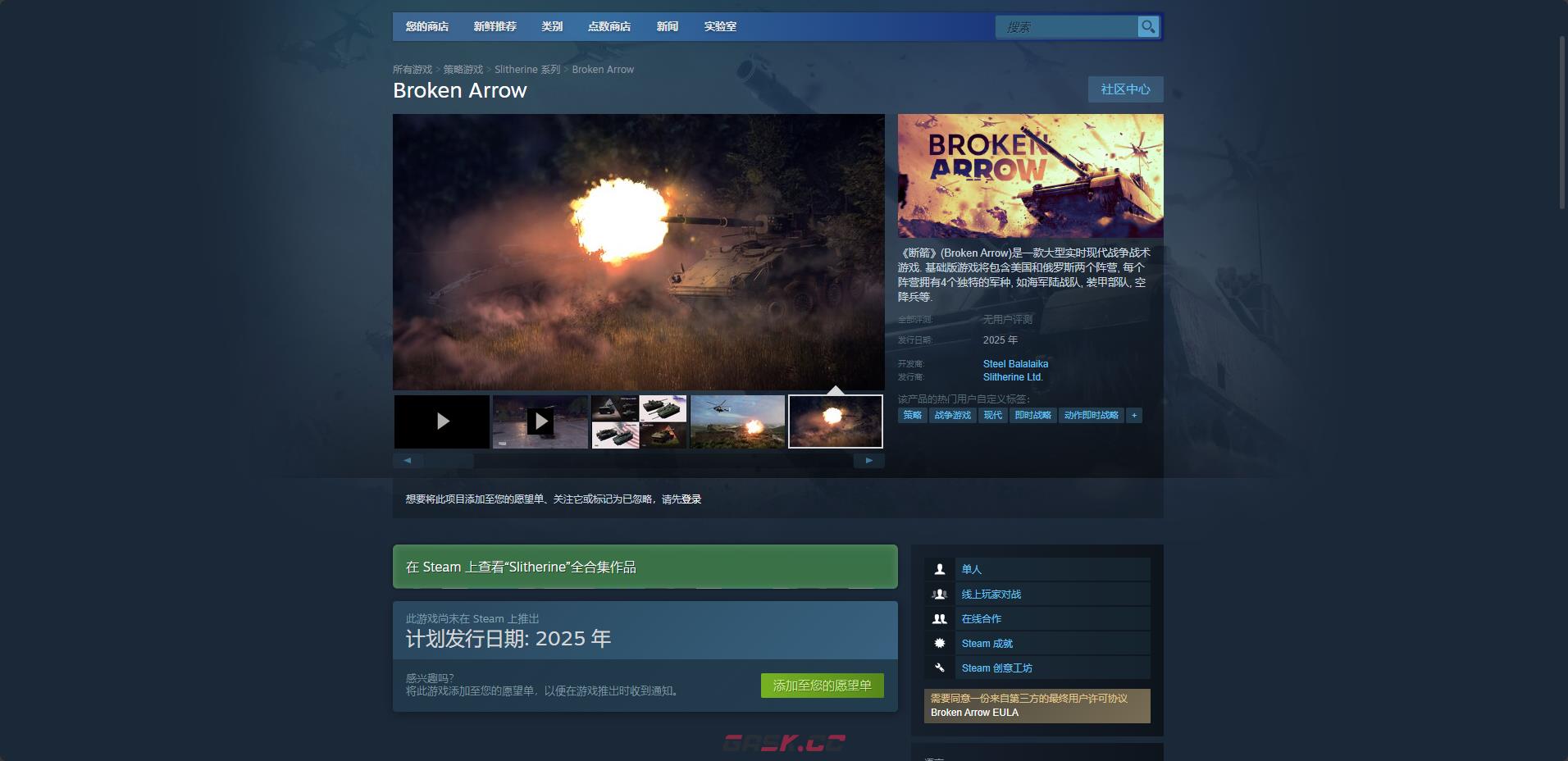Screen dimensions: 1568x761
Task: Select the tank firing screenshot thumbnail
Action: pos(836,422)
